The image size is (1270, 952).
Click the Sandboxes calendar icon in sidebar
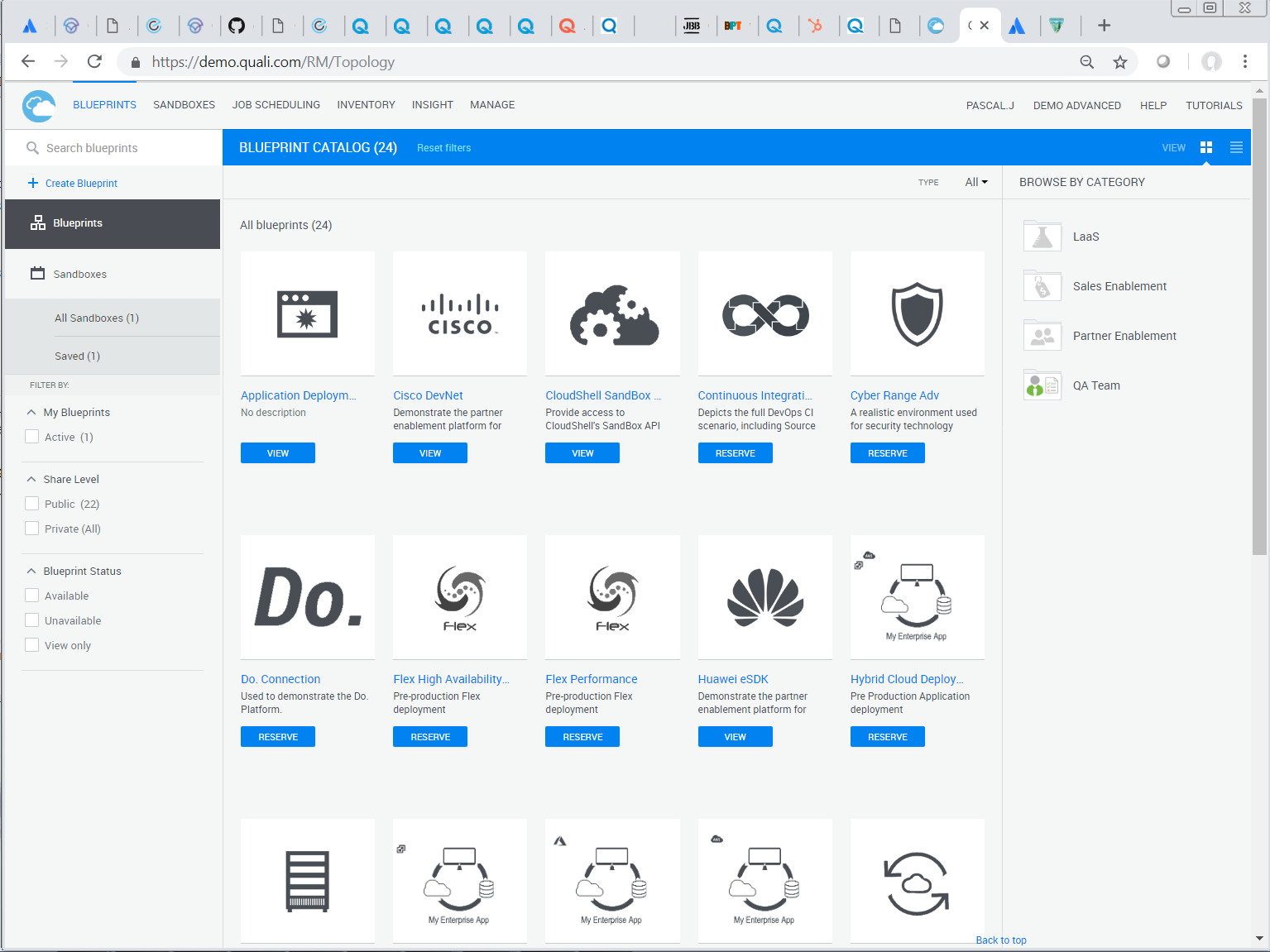[x=38, y=273]
